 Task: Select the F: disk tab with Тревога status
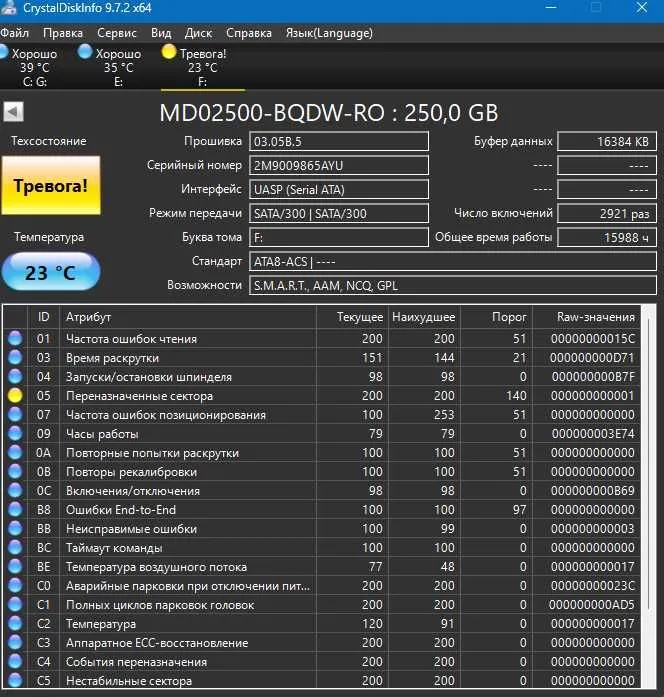[203, 67]
